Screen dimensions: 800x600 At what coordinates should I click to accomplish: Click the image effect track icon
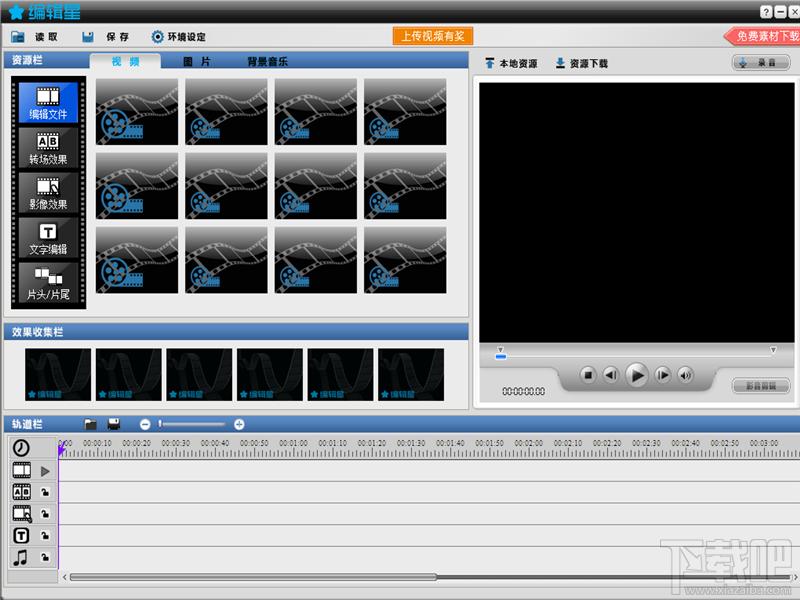[x=21, y=514]
